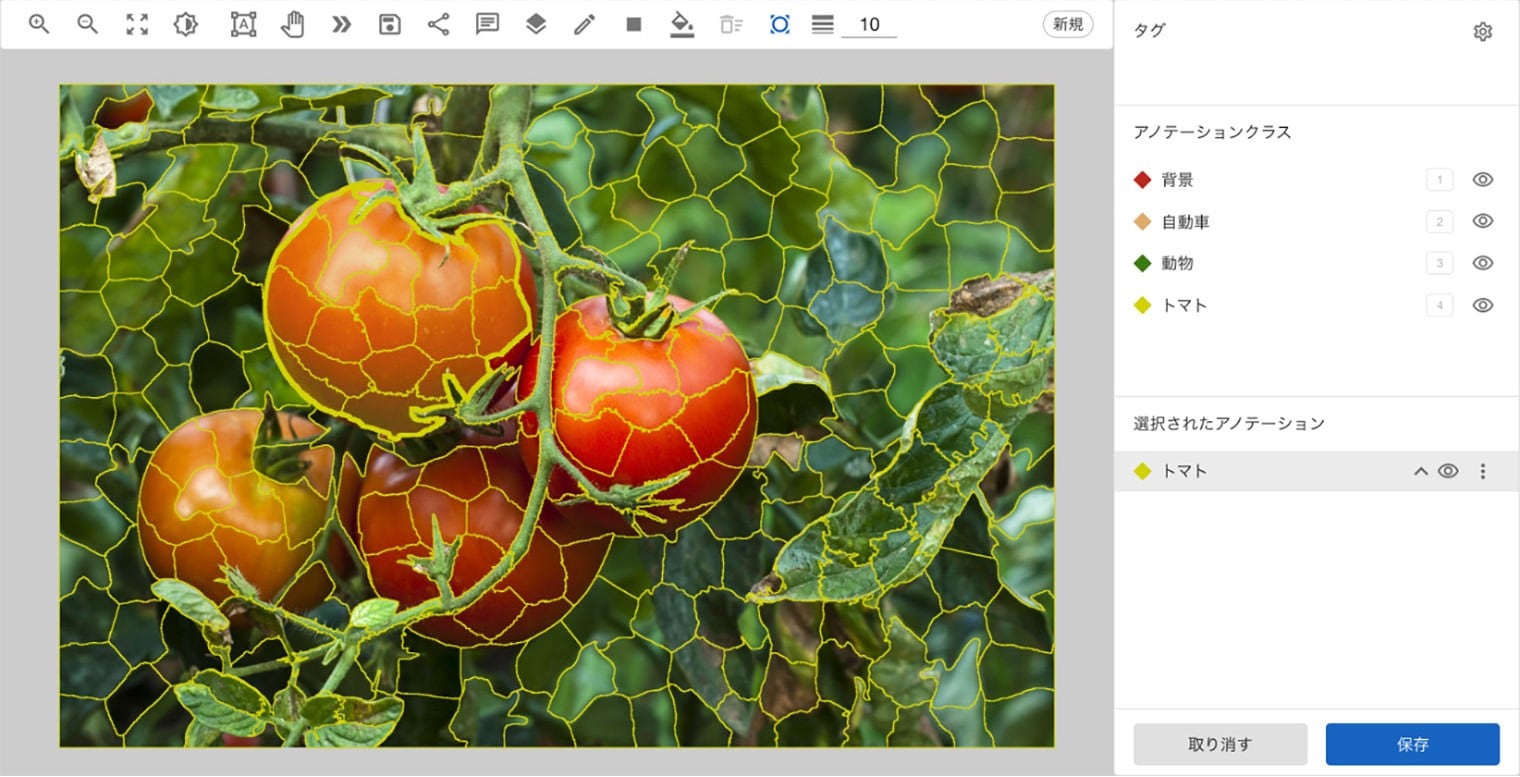The height and width of the screenshot is (777, 1520).
Task: Click the share nodes icon
Action: point(438,24)
